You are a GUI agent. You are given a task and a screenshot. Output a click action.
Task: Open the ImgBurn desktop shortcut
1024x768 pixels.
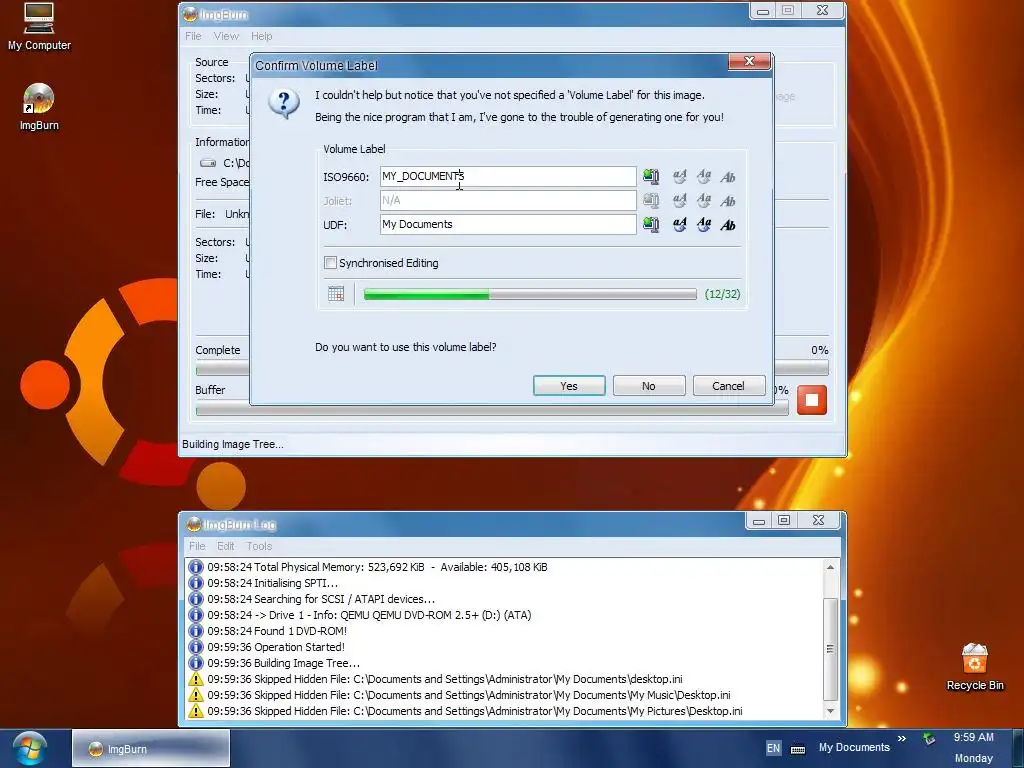[39, 108]
